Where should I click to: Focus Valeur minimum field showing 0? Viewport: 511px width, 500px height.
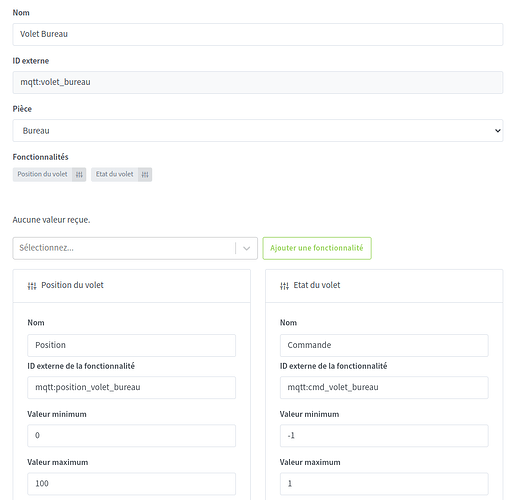(131, 435)
